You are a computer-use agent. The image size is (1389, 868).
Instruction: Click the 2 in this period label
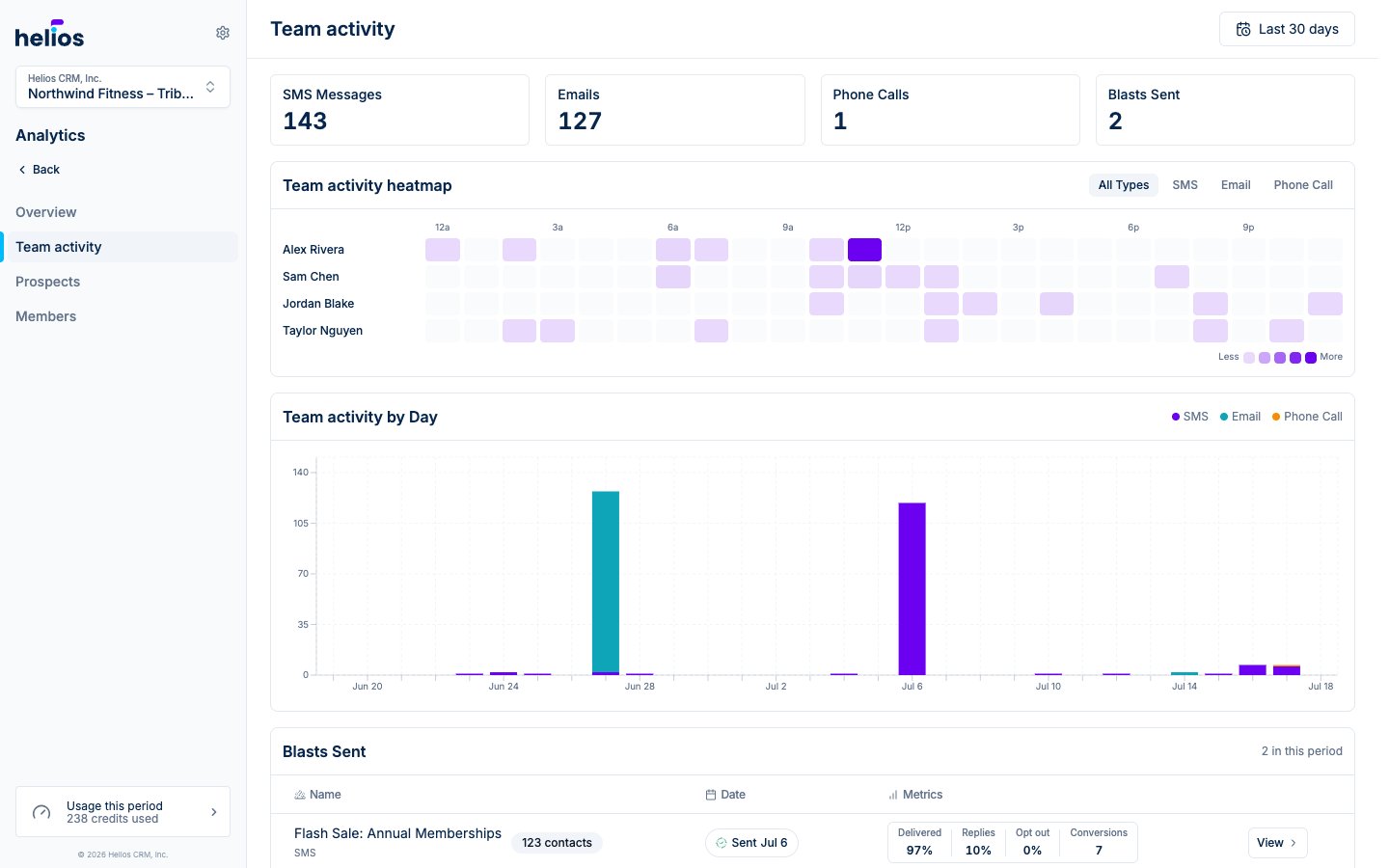(1301, 751)
